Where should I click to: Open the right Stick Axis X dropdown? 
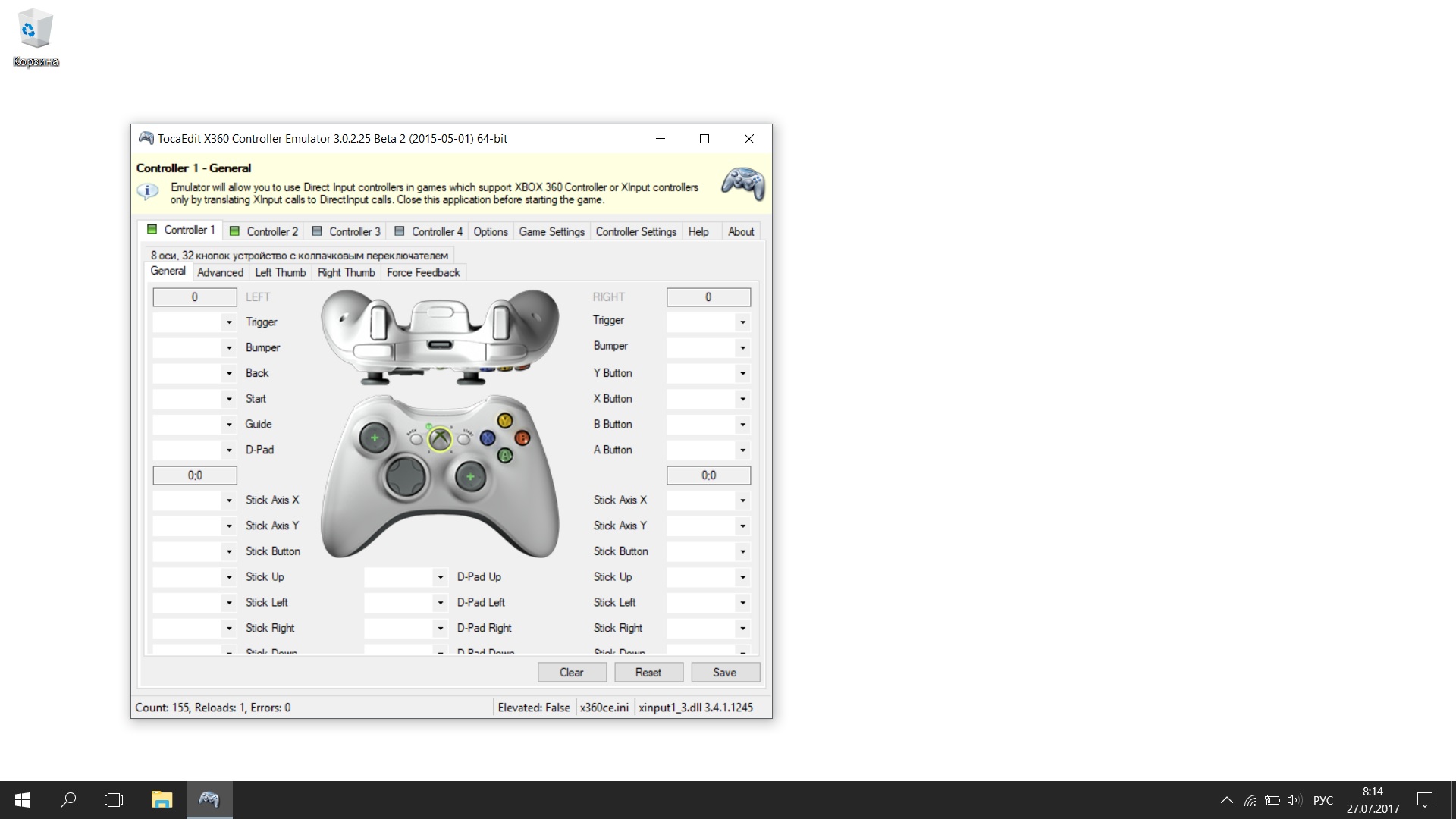point(742,500)
